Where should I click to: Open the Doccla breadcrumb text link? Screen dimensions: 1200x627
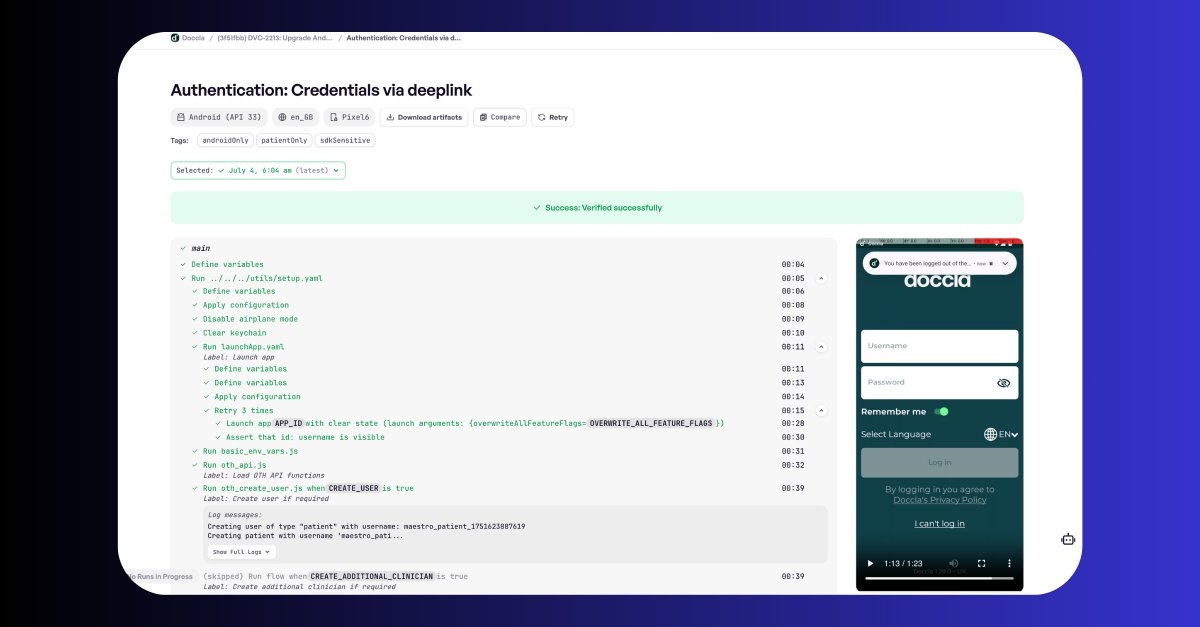tap(193, 37)
